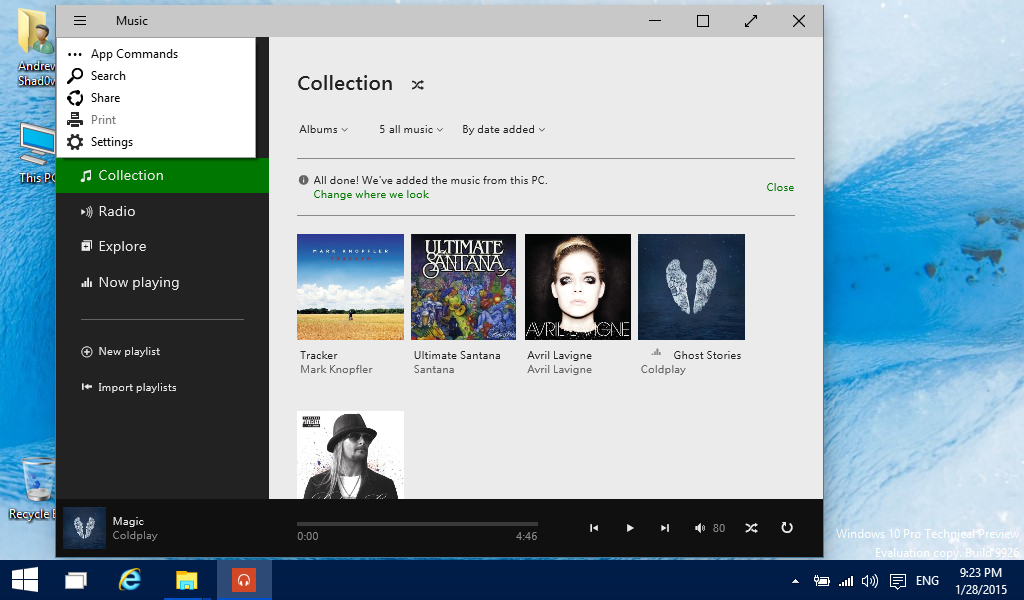1024x600 pixels.
Task: Seek within the playback progress bar
Action: coord(417,524)
